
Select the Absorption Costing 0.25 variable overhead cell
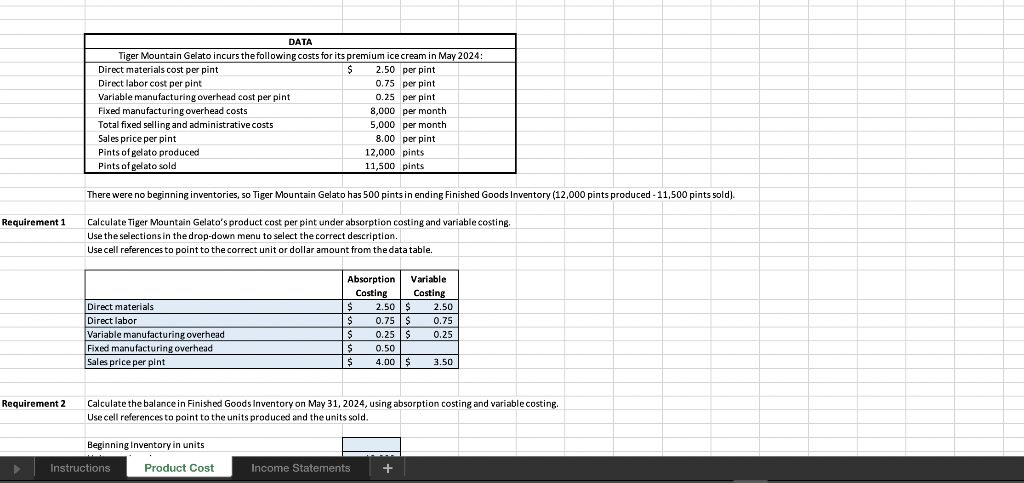[x=372, y=334]
